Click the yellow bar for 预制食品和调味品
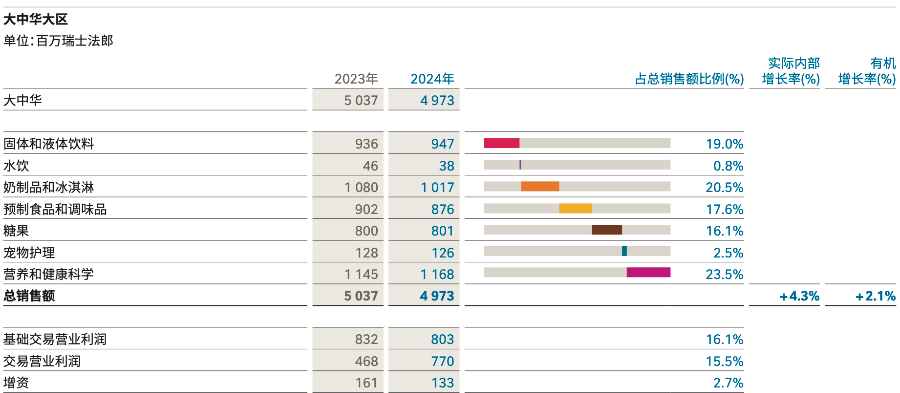Viewport: 900px width, 393px height. click(575, 208)
